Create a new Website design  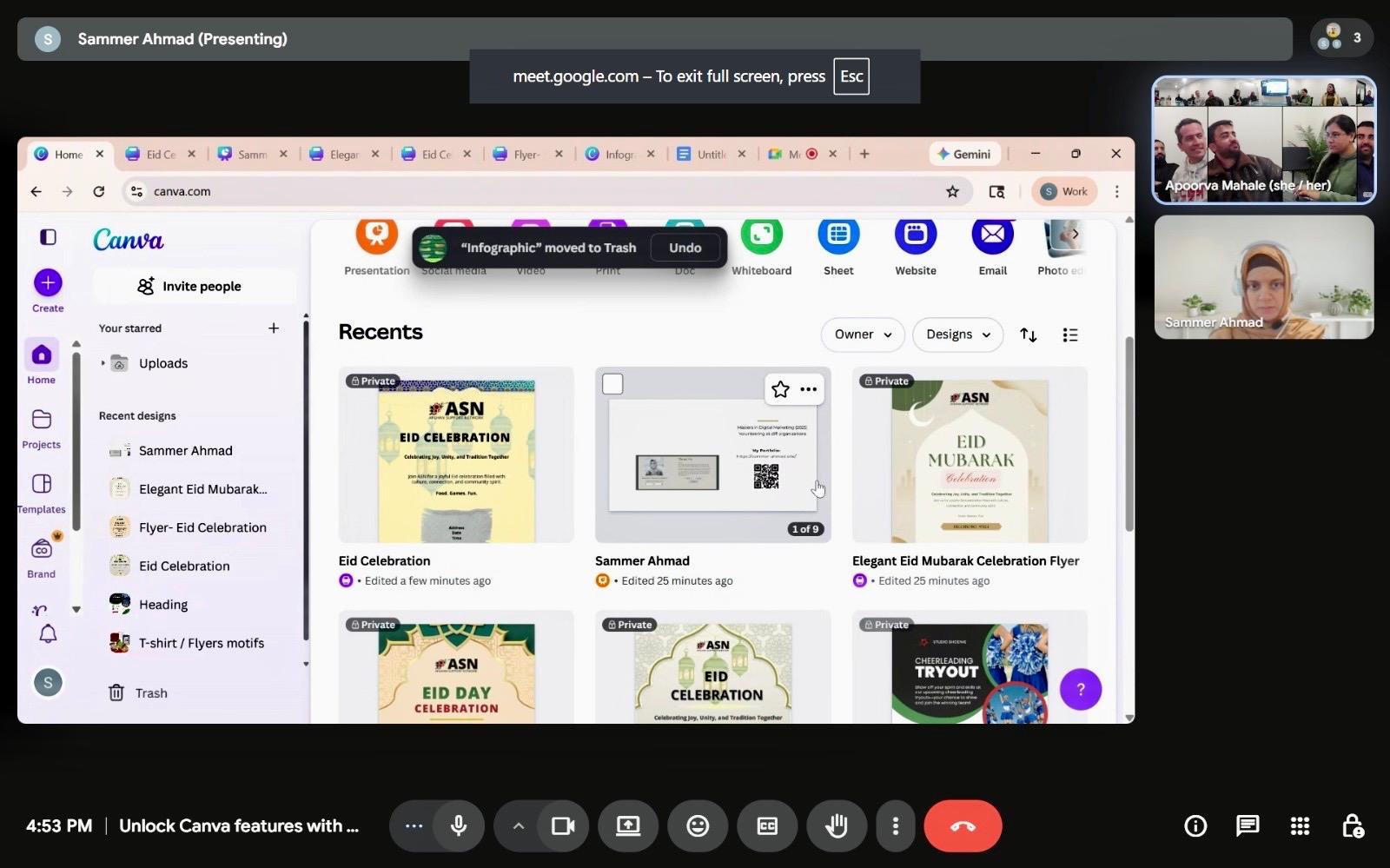[x=916, y=246]
